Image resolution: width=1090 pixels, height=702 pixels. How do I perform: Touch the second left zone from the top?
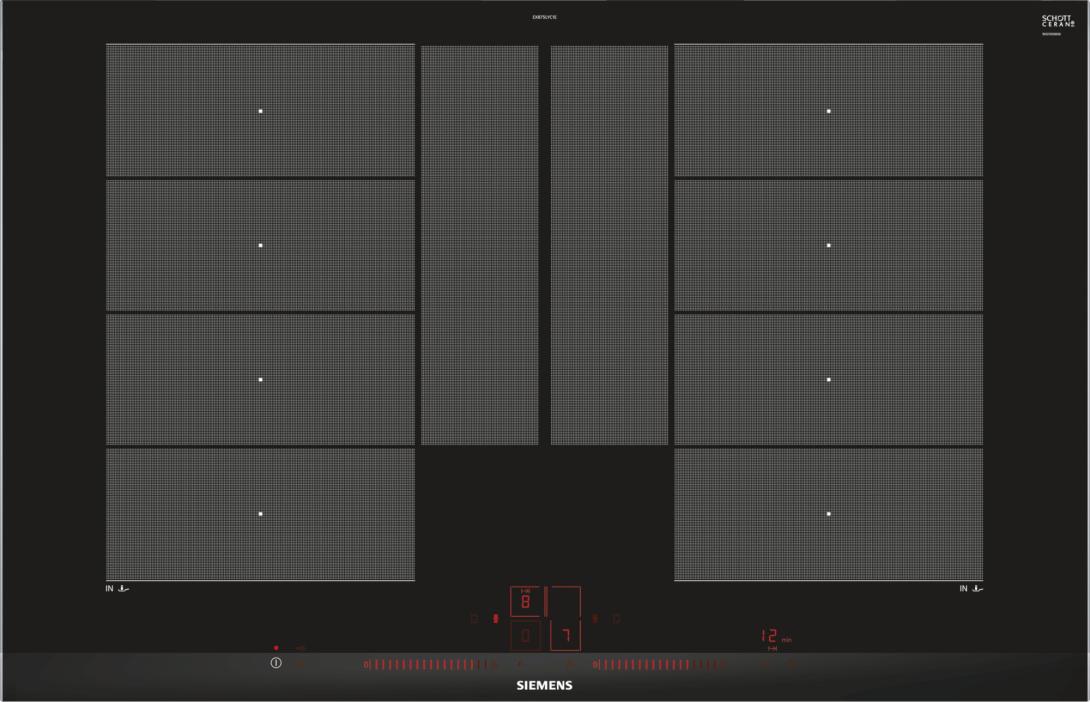click(260, 245)
